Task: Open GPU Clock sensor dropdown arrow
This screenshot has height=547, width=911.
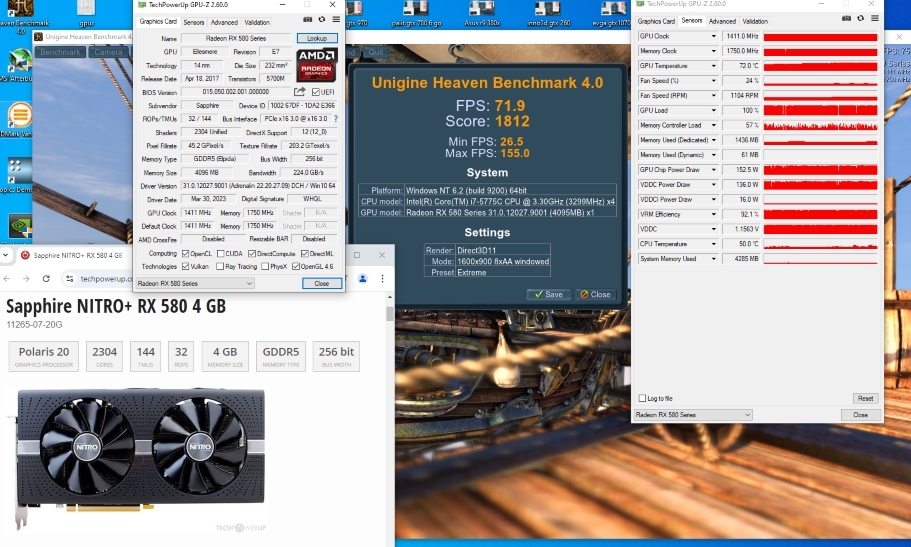Action: [713, 36]
